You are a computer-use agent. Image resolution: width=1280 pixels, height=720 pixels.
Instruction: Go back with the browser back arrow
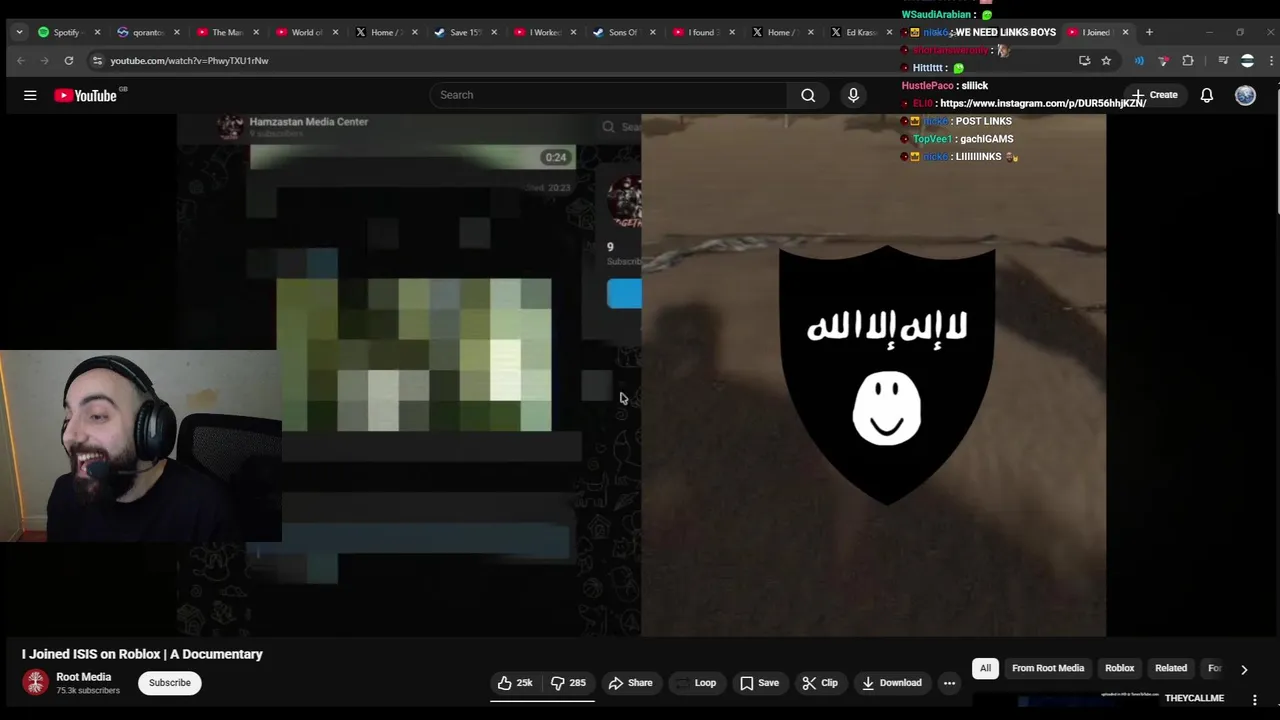pos(21,61)
